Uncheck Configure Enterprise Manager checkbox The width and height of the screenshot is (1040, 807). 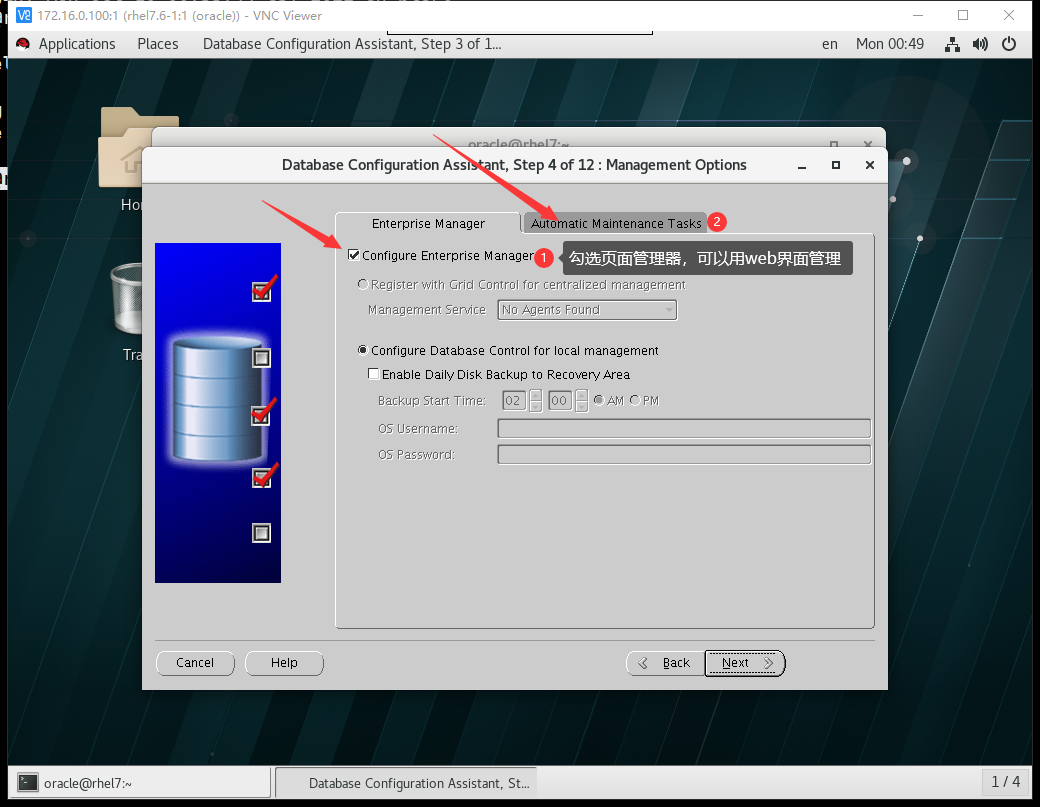tap(354, 255)
